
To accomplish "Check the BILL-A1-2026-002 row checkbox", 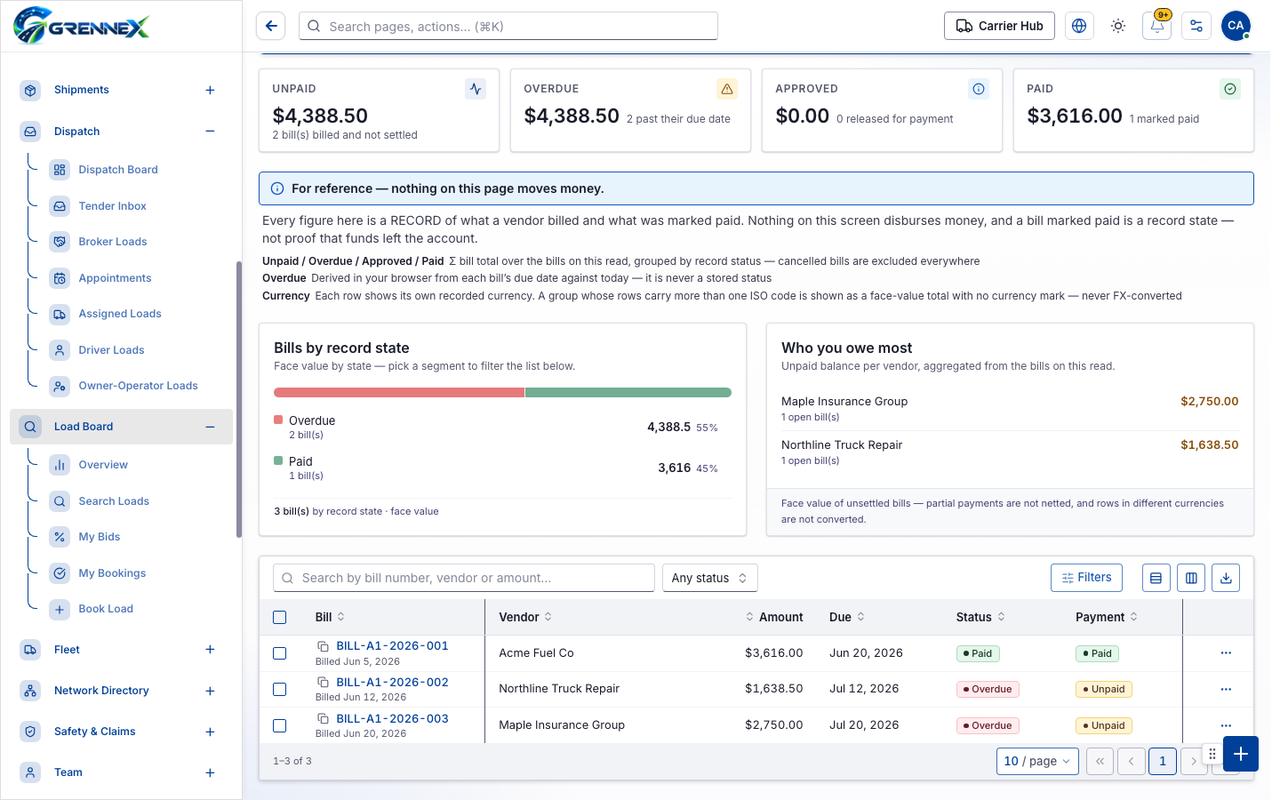I will pyautogui.click(x=280, y=689).
